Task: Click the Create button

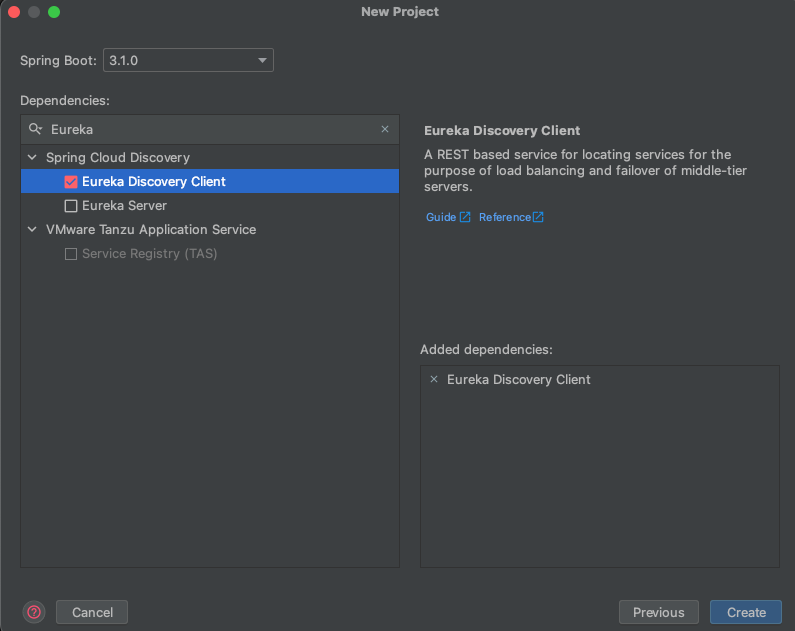Action: click(x=746, y=612)
